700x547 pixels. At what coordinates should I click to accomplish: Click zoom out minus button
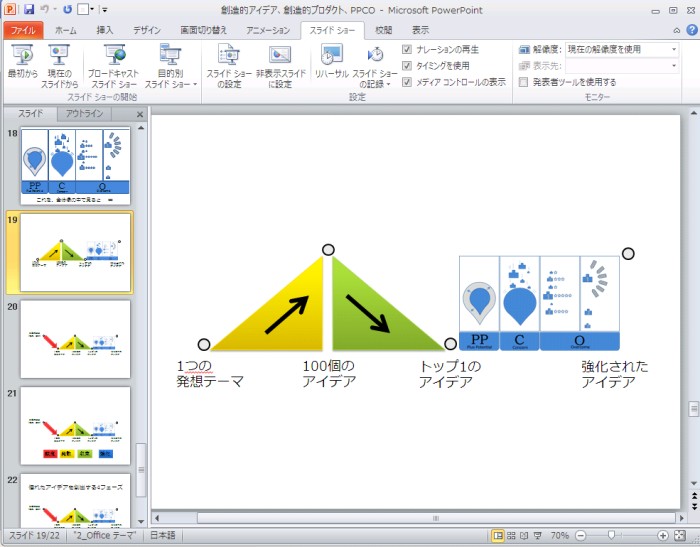[580, 535]
